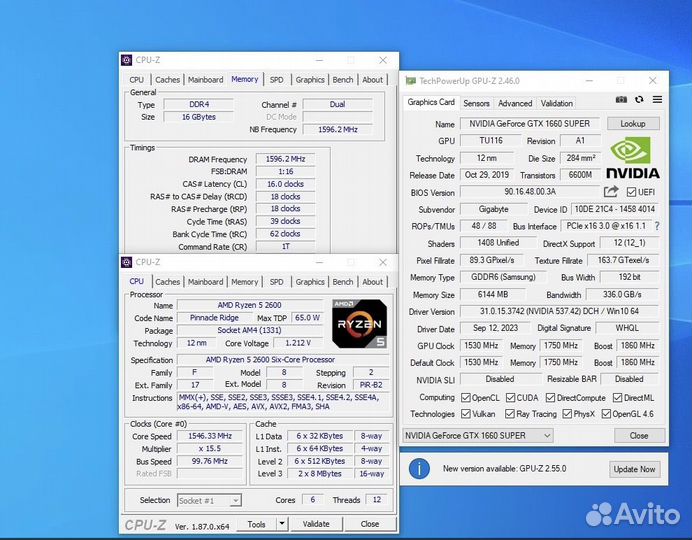The height and width of the screenshot is (540, 692).
Task: Click the Bus Interface question mark icon
Action: click(657, 226)
